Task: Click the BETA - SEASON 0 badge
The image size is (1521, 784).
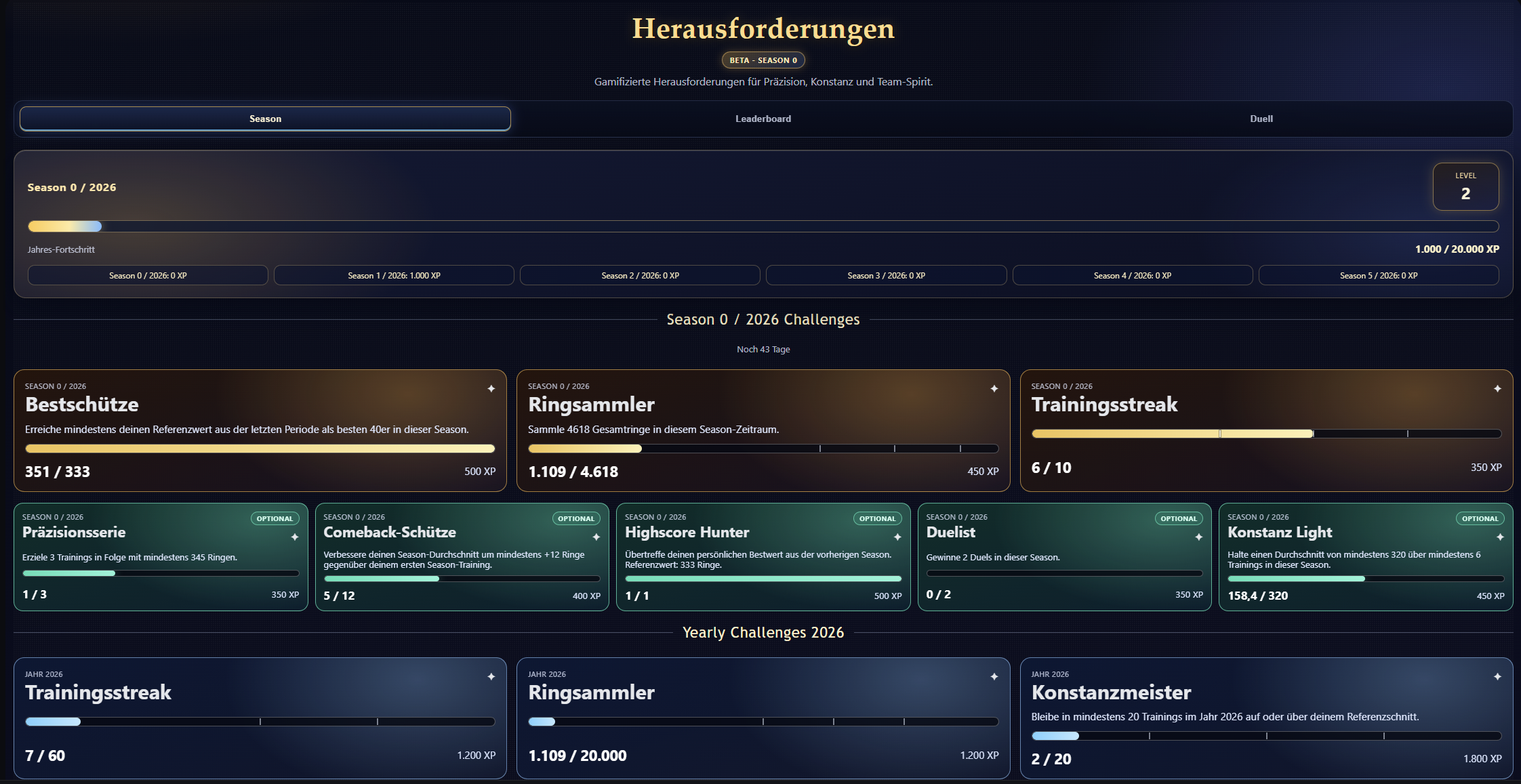Action: coord(763,60)
